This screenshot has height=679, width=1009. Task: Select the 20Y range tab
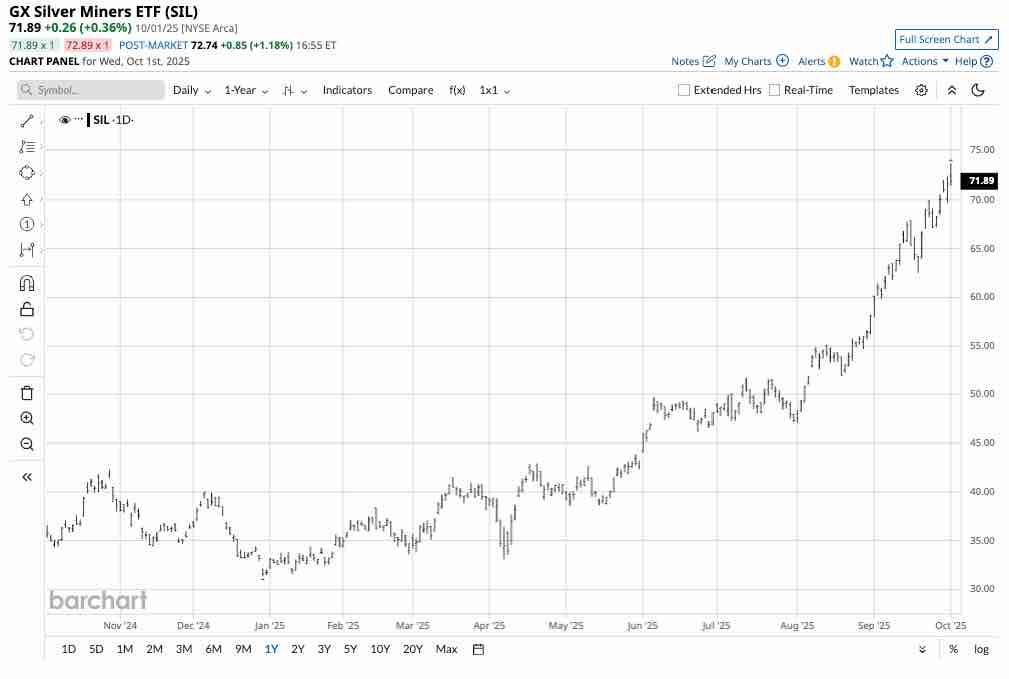tap(412, 649)
